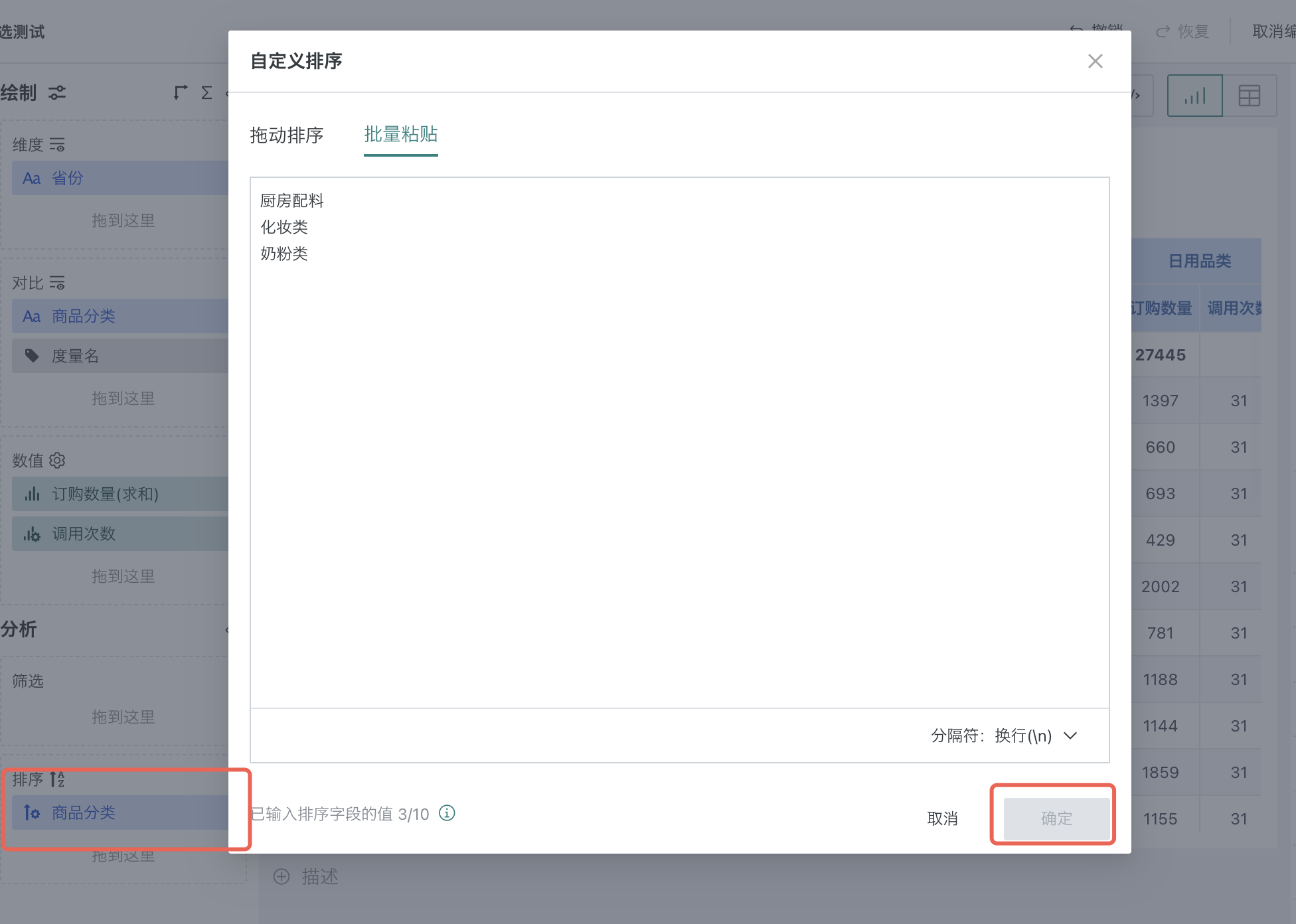This screenshot has width=1296, height=924.
Task: Click the filter icon next to 对比
Action: tap(57, 283)
